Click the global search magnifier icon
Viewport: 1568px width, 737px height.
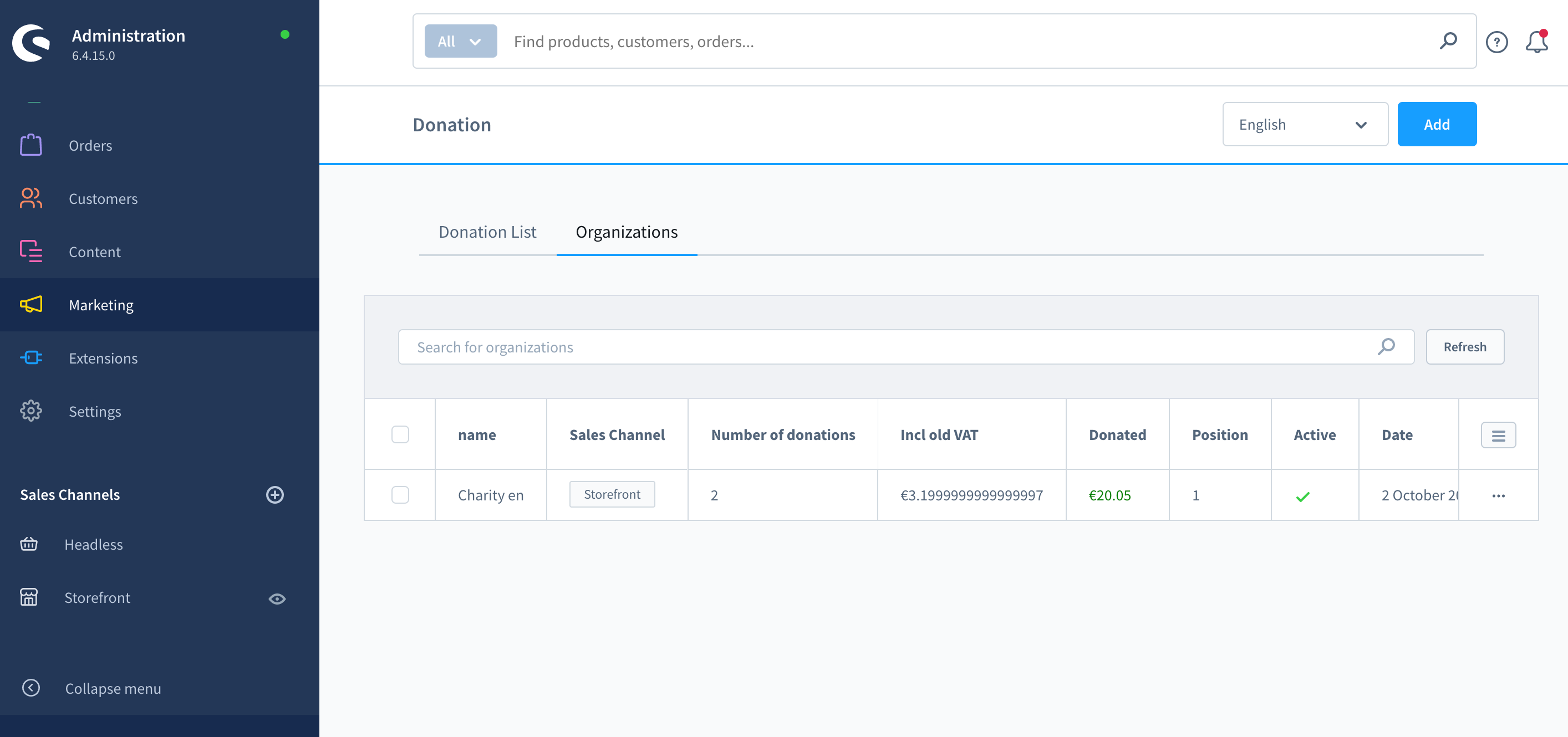tap(1448, 41)
